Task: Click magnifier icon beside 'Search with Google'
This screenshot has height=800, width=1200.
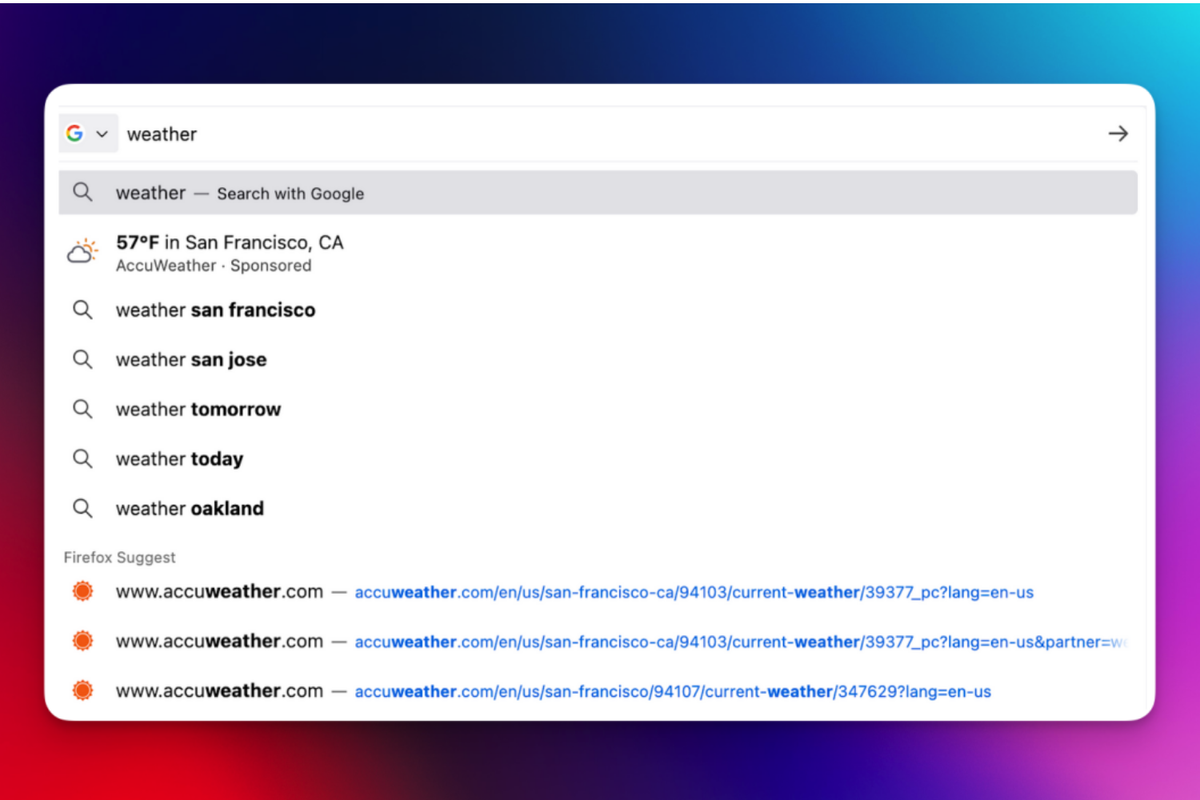Action: click(83, 193)
